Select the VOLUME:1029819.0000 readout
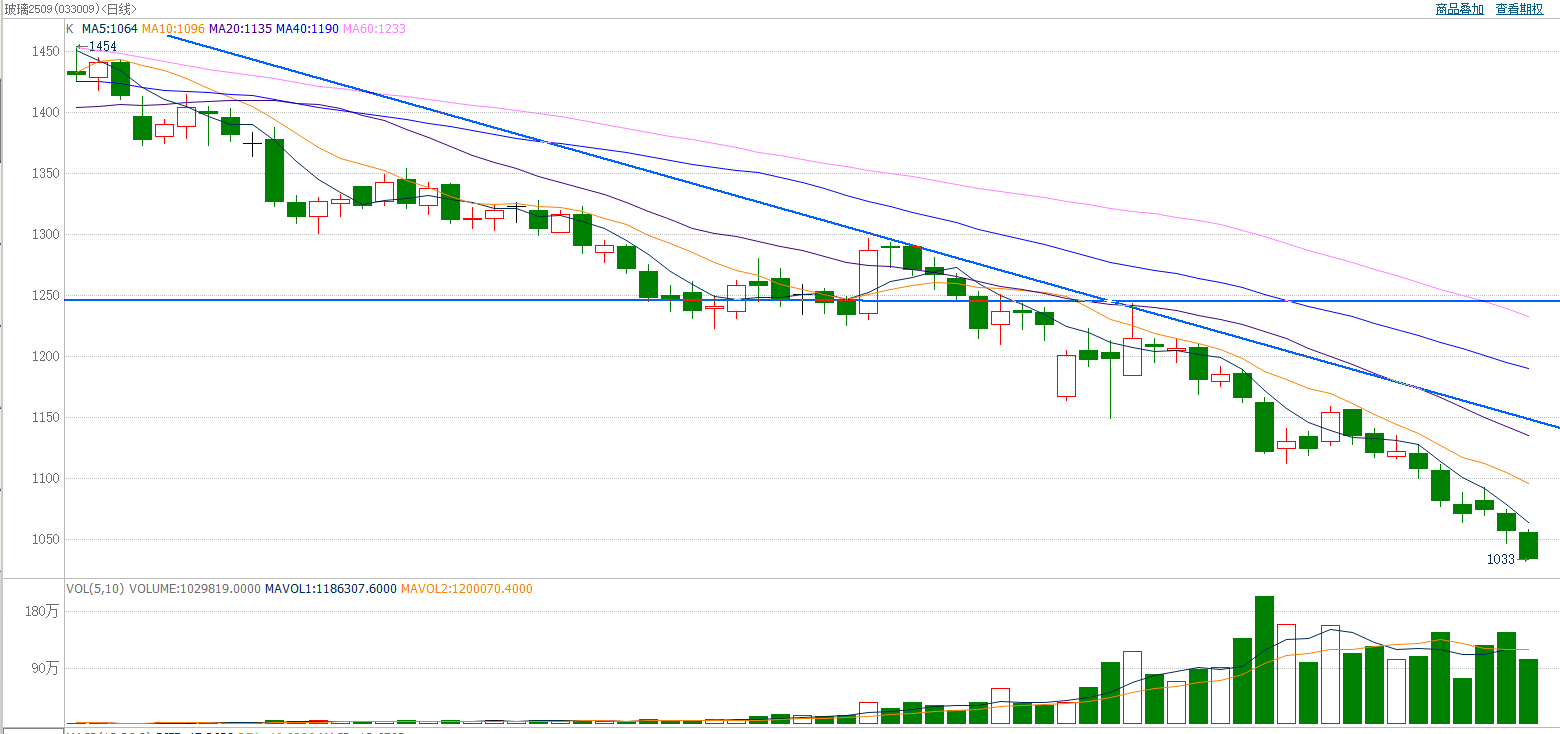The image size is (1560, 734). point(194,589)
